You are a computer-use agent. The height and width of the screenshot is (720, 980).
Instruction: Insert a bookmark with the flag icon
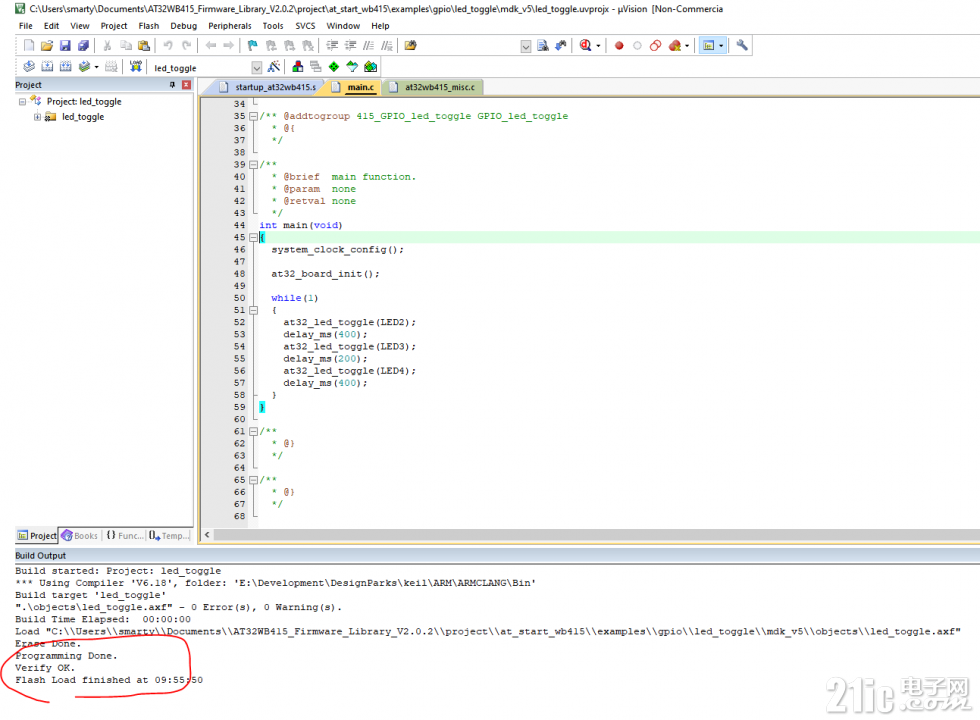coord(252,46)
